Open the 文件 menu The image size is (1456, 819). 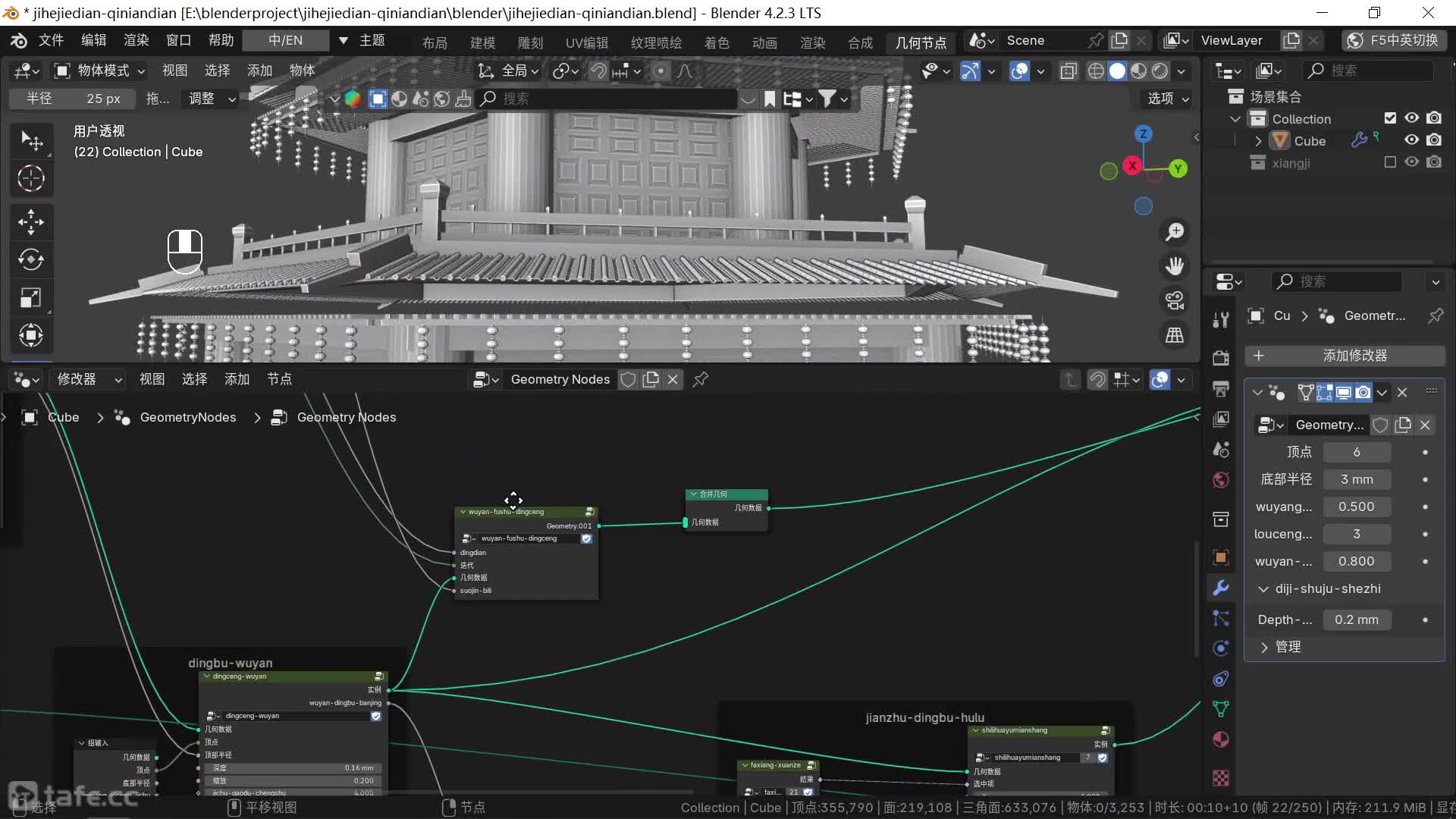tap(51, 40)
